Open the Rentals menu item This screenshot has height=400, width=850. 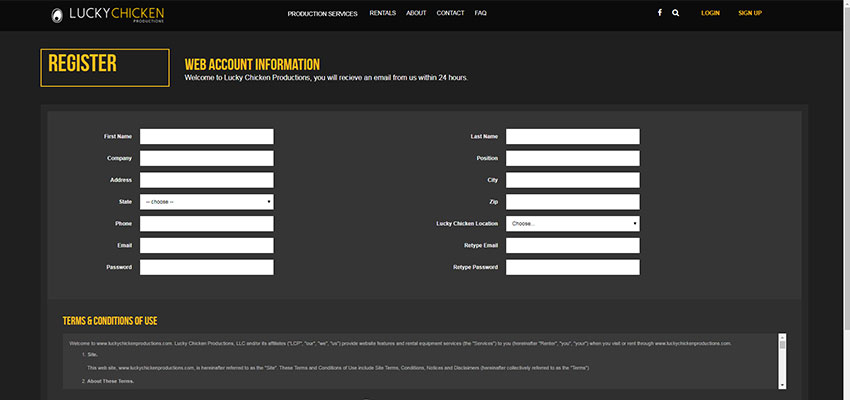383,13
